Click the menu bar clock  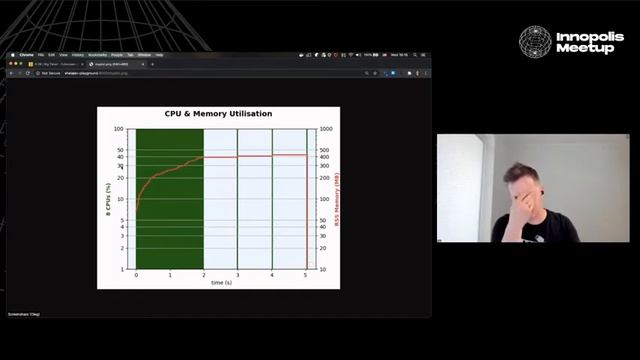[x=399, y=55]
